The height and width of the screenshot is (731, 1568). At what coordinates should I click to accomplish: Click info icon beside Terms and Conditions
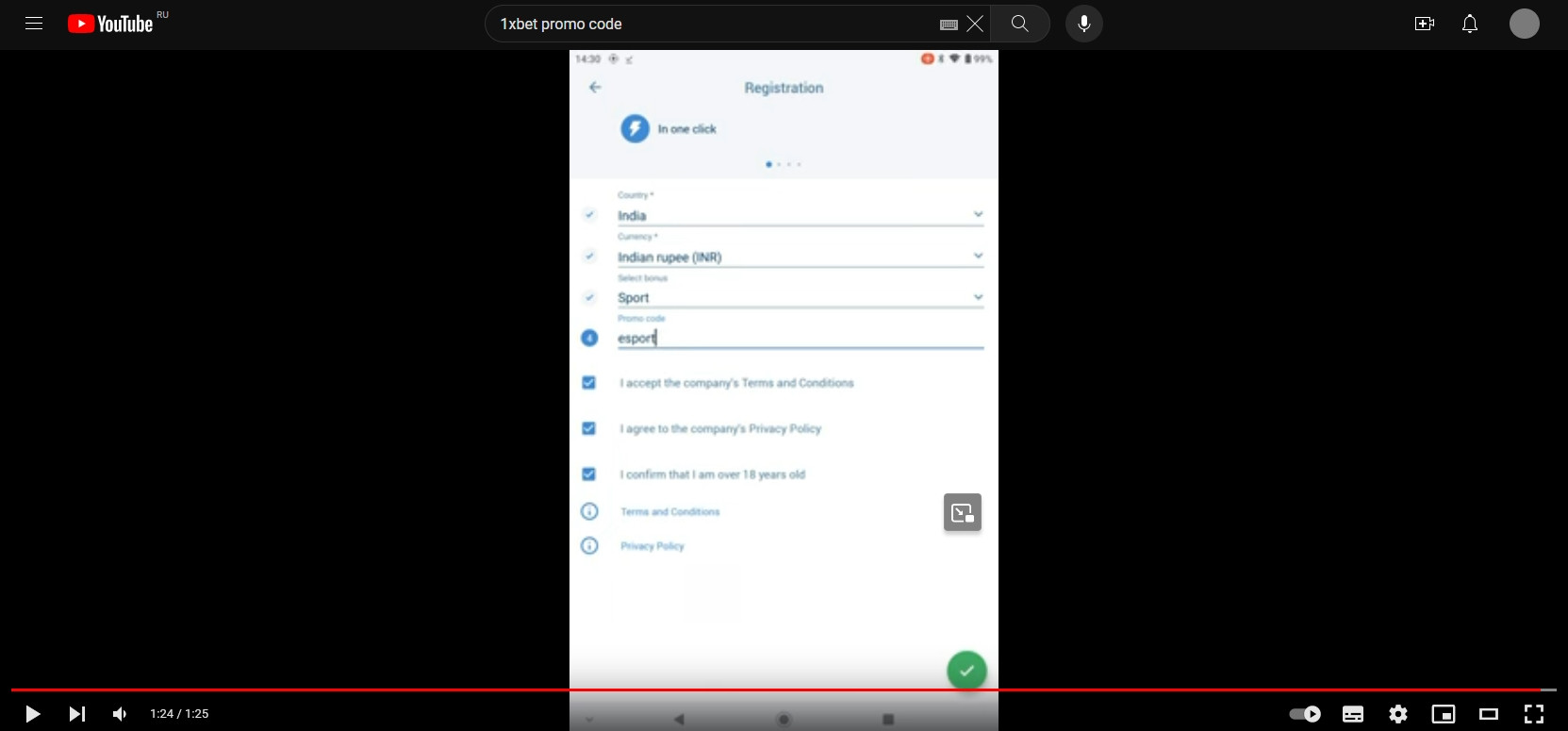589,511
